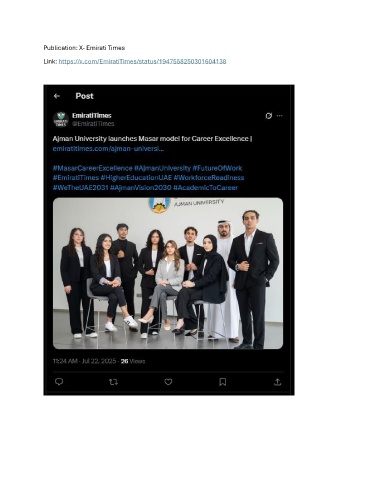Open the x.com EmiratiTimes status link
This screenshot has height=480, width=370.
click(x=142, y=61)
